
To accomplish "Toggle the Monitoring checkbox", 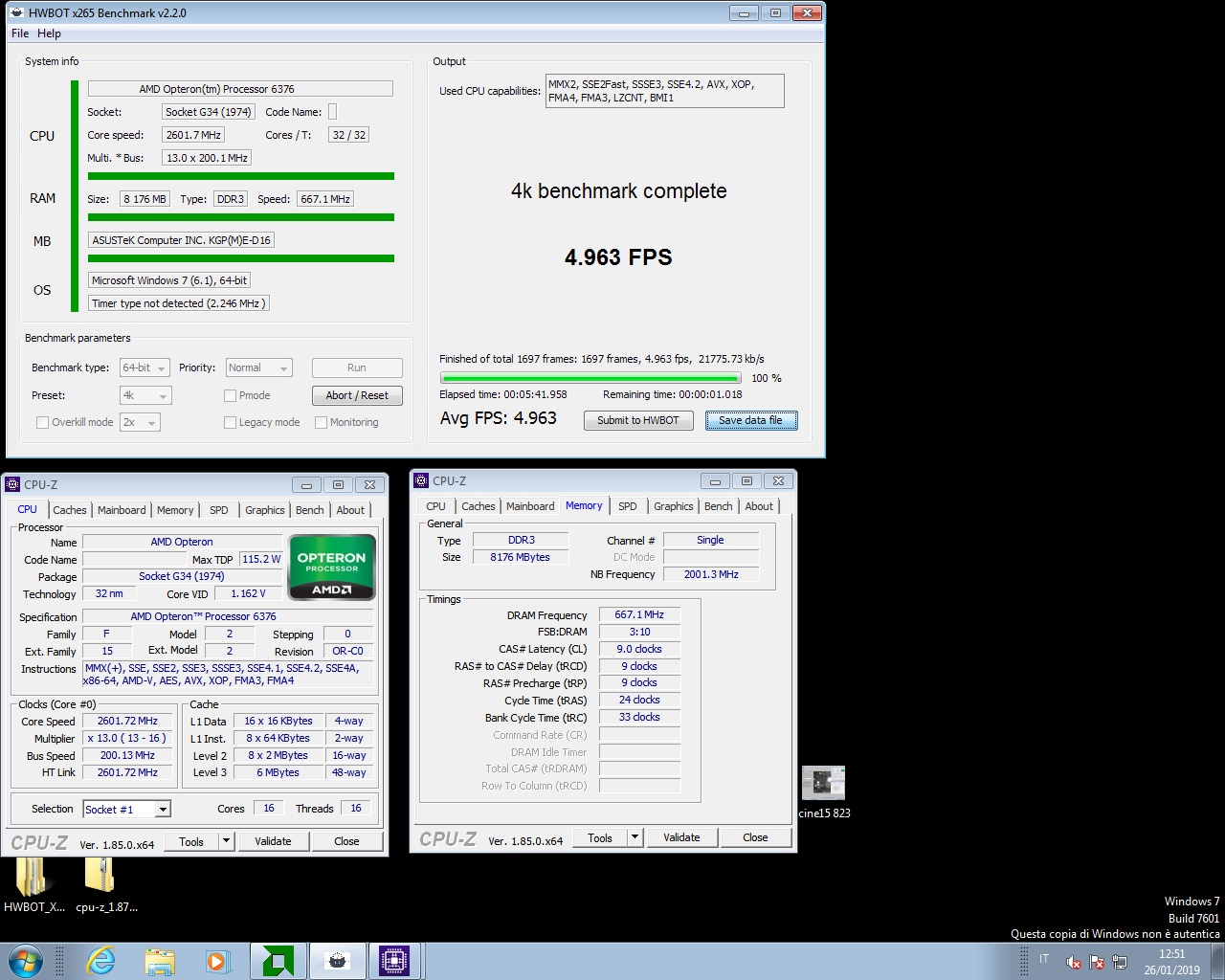I will point(322,422).
